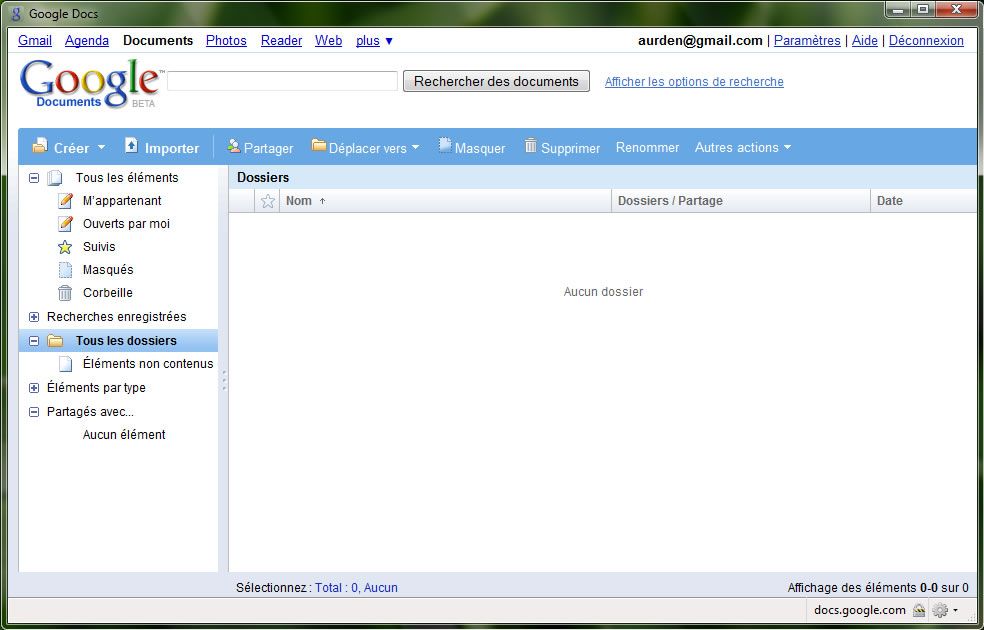
Task: Click the Masqués dotted page icon
Action: click(65, 270)
